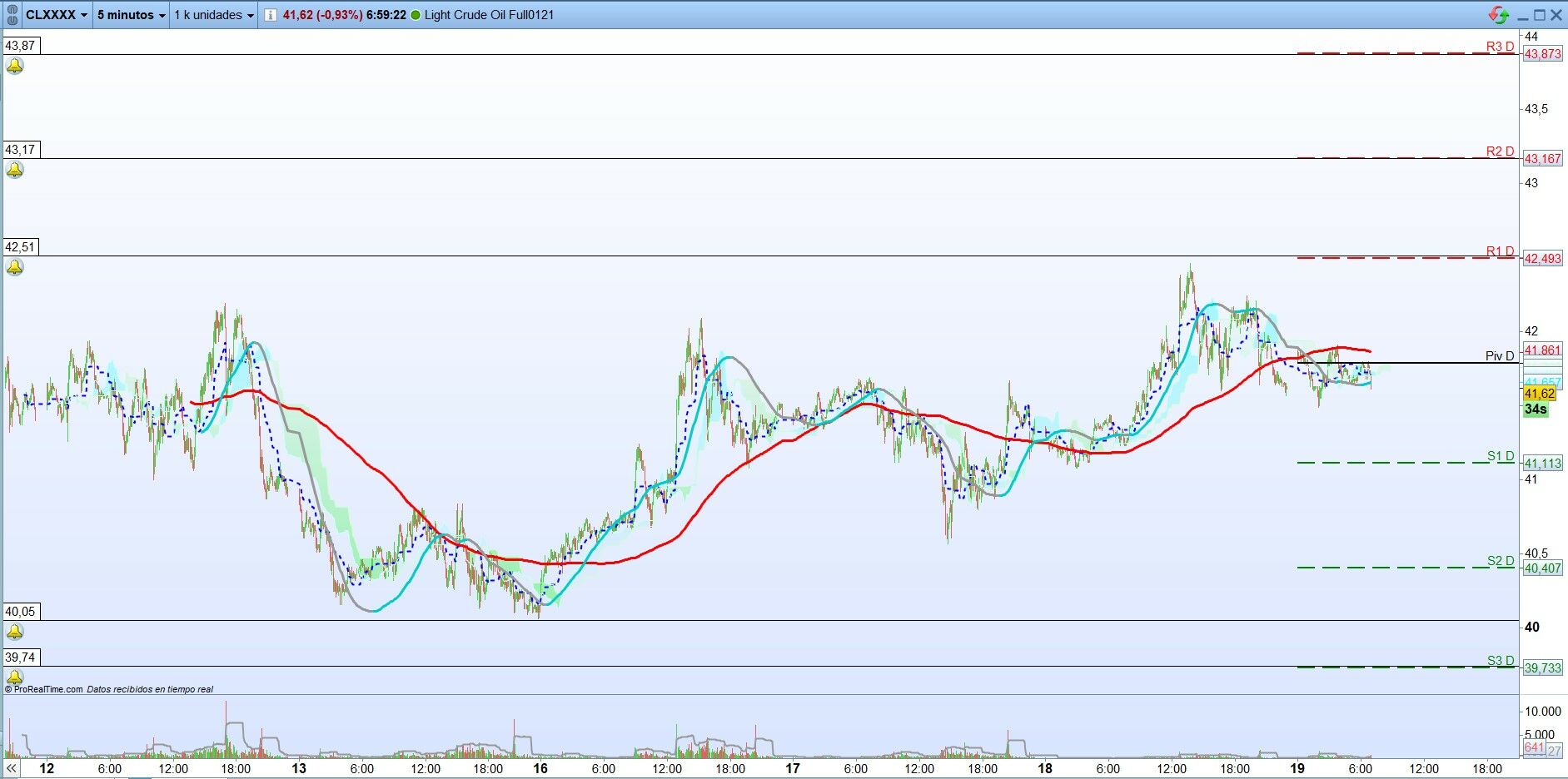Click the green 34s countdown tag

tap(1536, 409)
